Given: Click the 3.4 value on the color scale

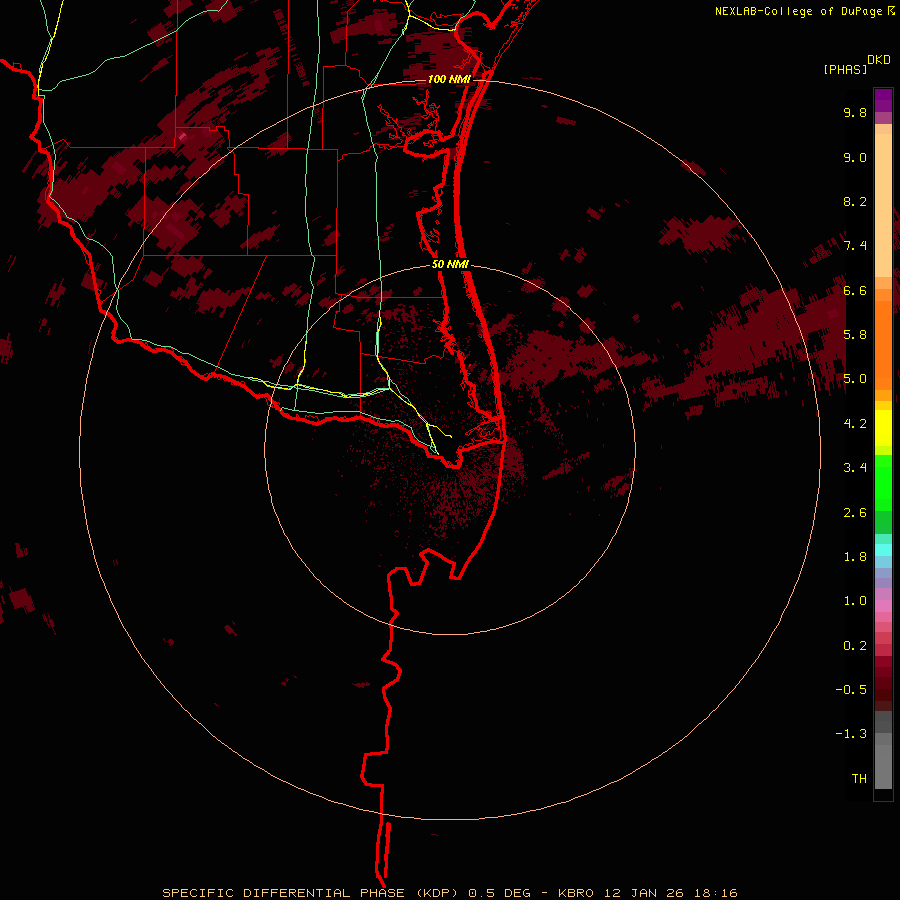Looking at the screenshot, I should pyautogui.click(x=855, y=468).
